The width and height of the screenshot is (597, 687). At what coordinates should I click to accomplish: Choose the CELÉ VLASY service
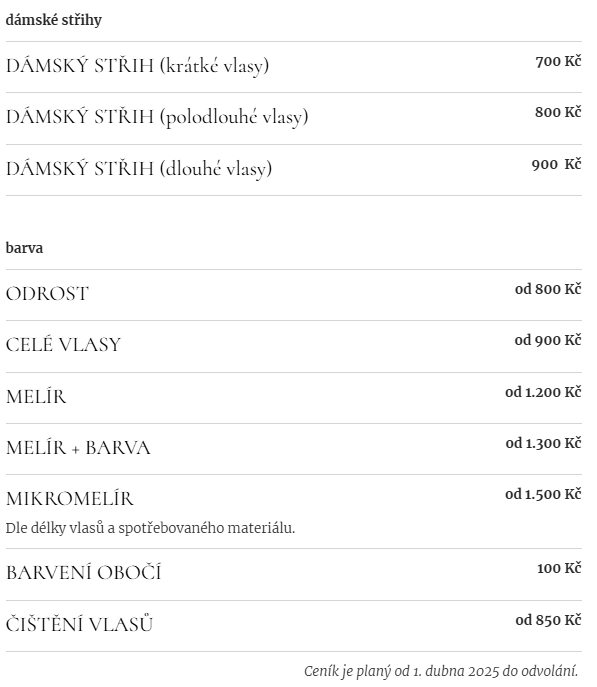pyautogui.click(x=63, y=345)
